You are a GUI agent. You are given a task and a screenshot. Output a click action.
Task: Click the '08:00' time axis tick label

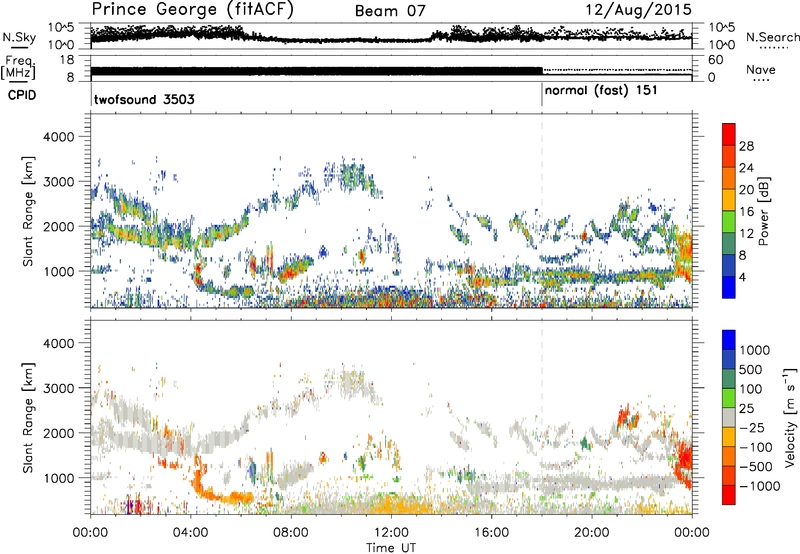point(291,533)
